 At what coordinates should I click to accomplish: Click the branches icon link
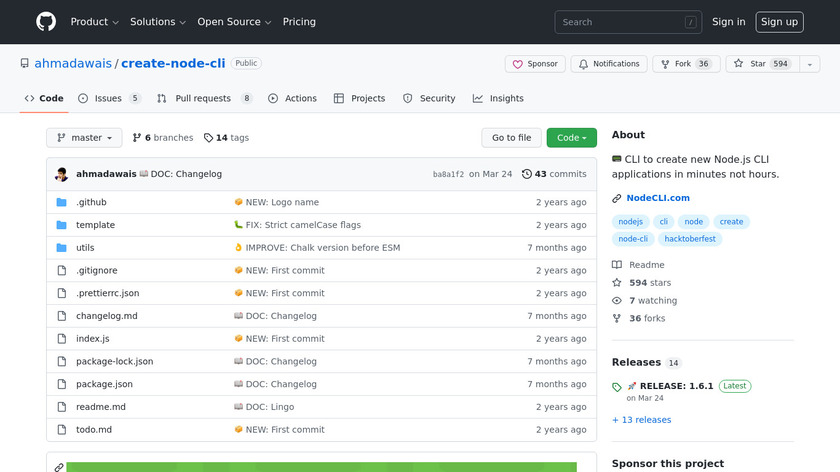pos(136,138)
